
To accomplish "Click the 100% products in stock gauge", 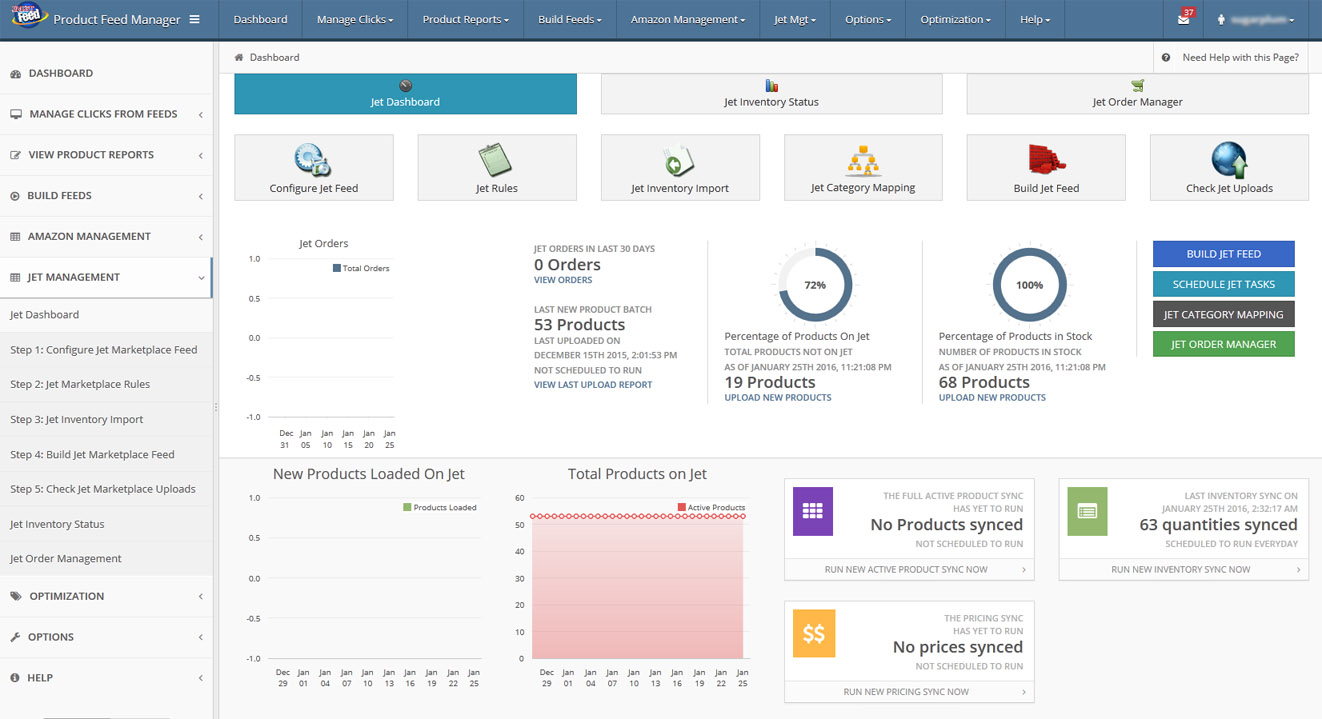I will 1029,284.
